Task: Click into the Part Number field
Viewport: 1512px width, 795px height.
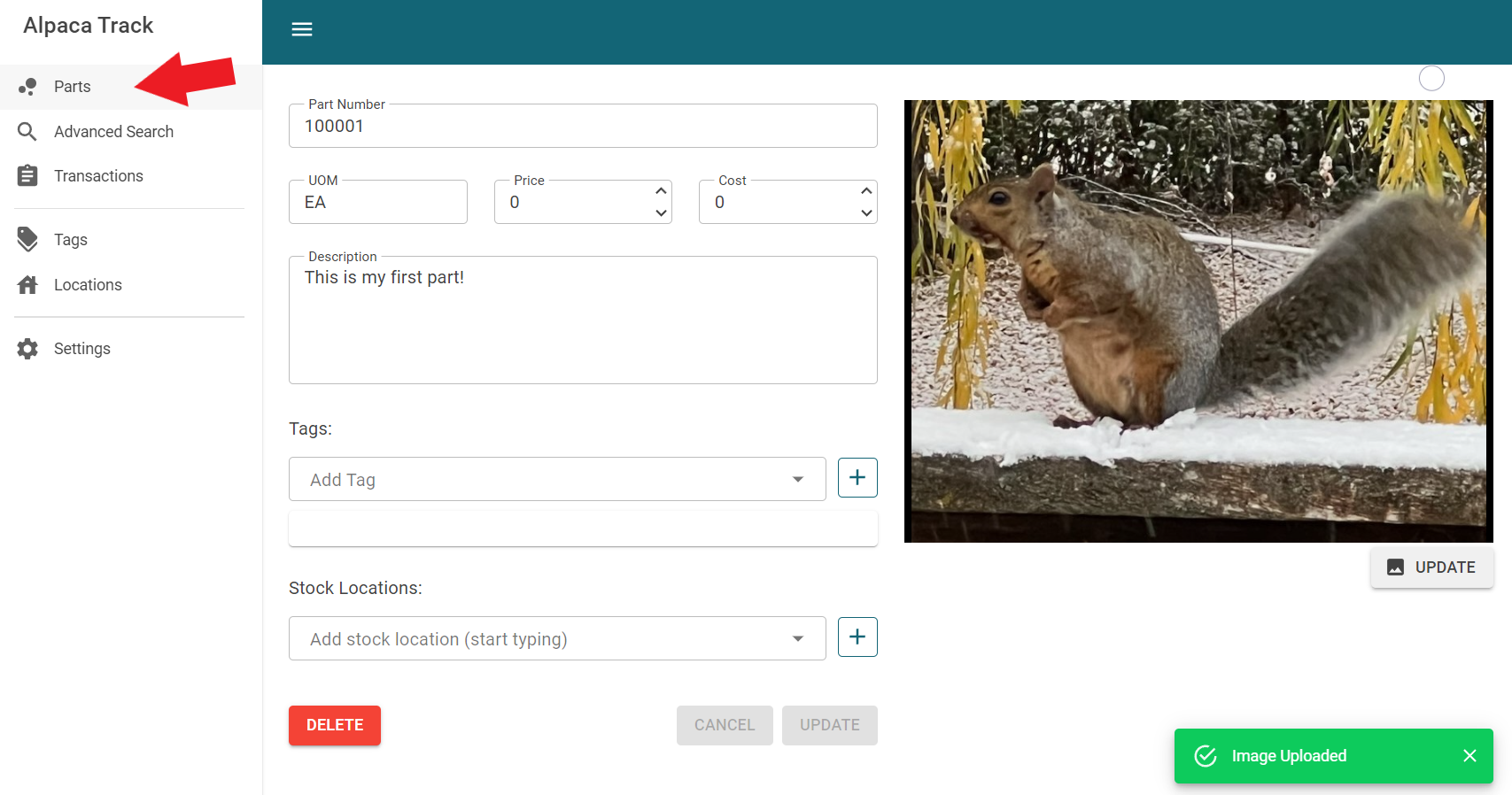Action: [x=582, y=127]
